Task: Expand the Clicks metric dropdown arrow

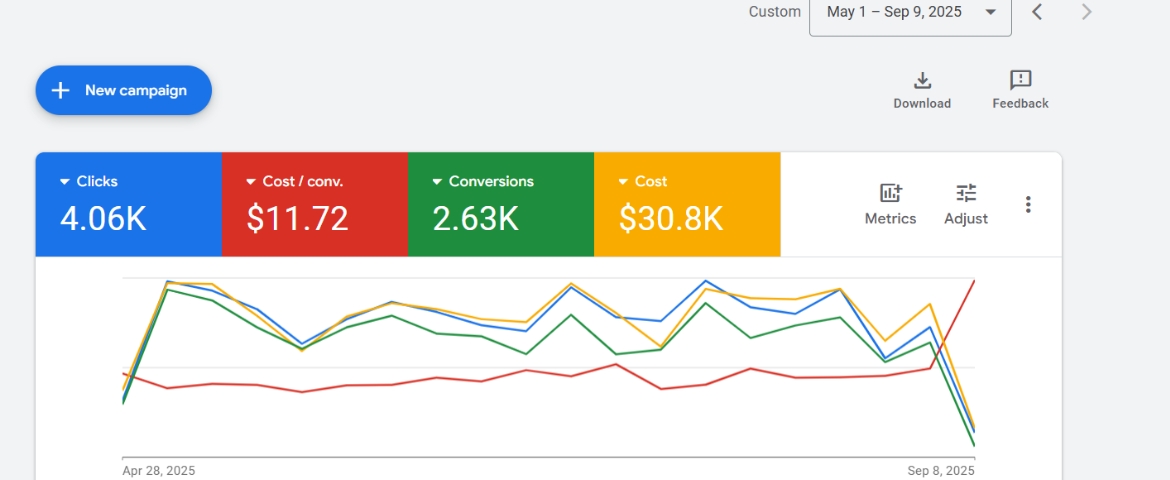Action: tap(65, 182)
